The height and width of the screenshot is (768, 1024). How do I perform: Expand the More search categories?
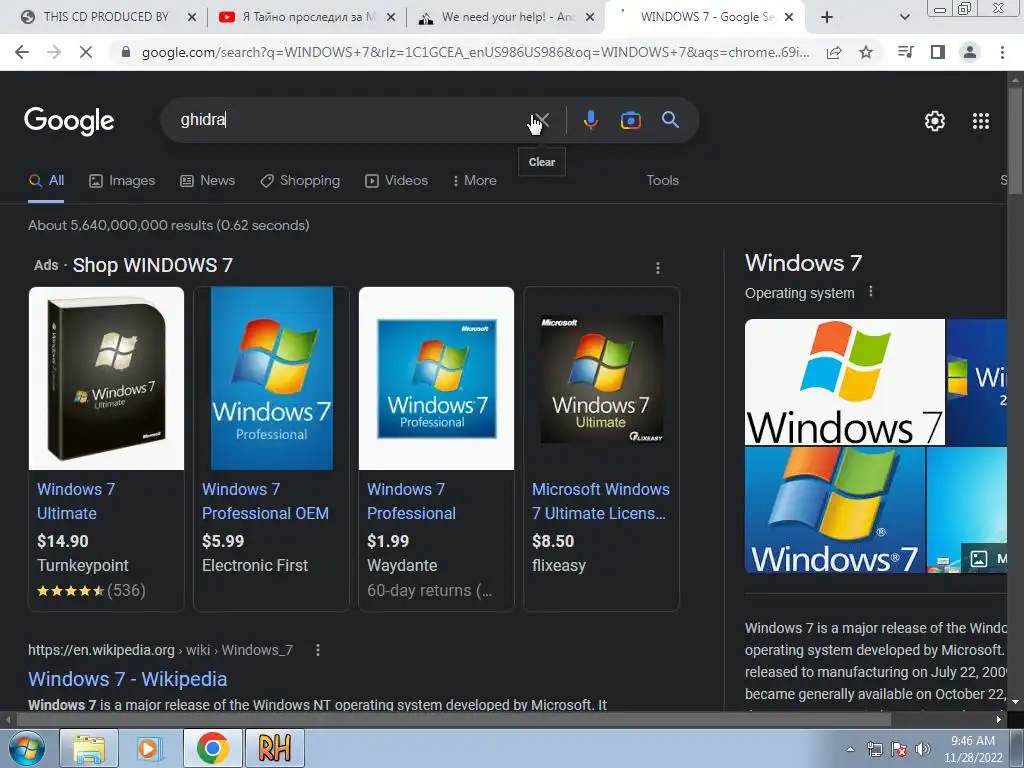475,181
